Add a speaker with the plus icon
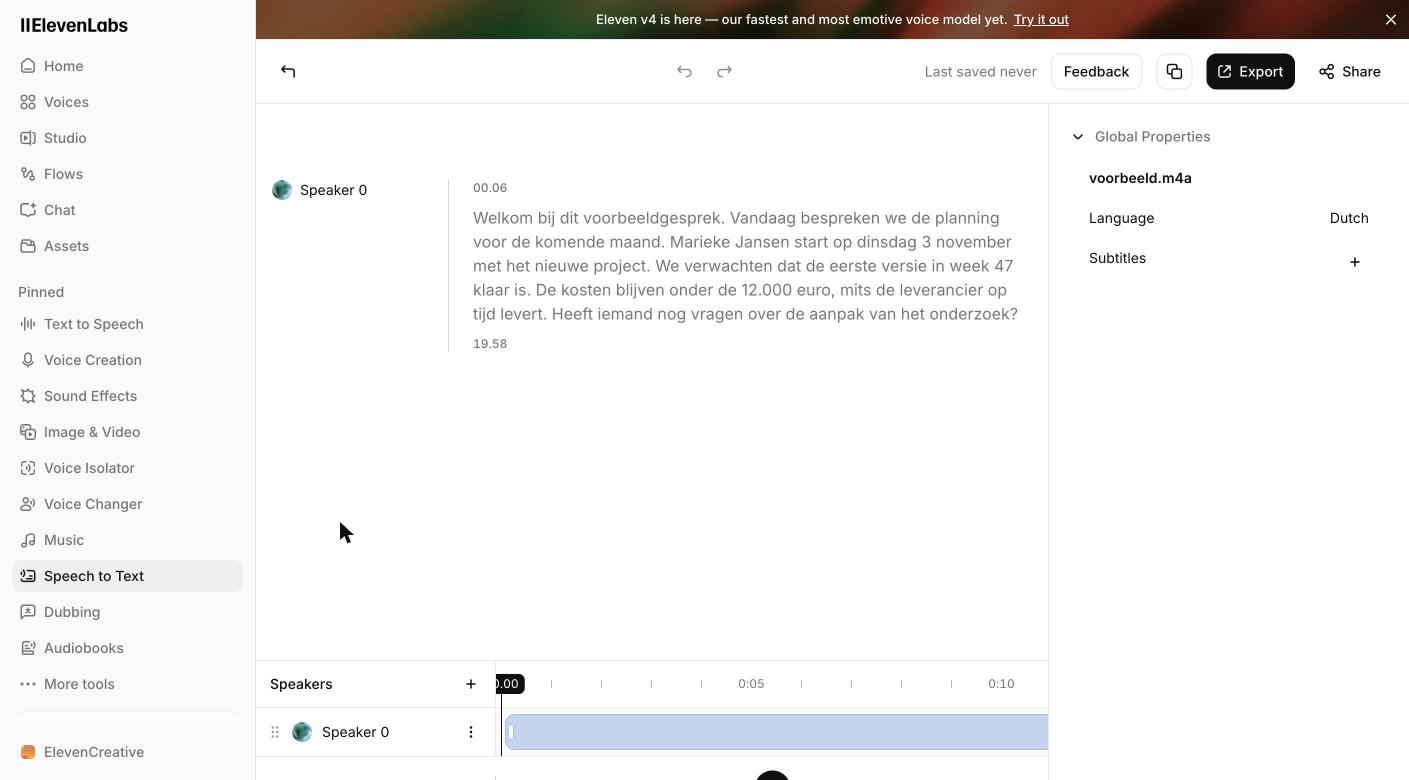 click(471, 684)
